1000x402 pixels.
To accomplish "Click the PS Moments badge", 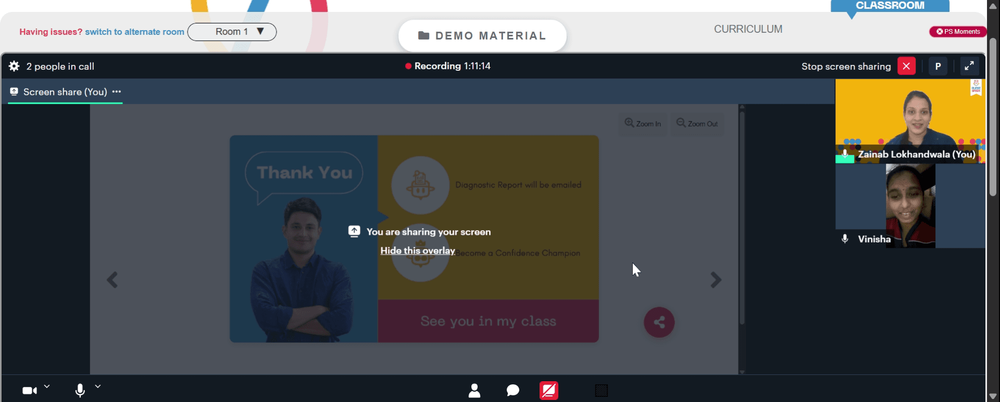I will click(x=958, y=31).
